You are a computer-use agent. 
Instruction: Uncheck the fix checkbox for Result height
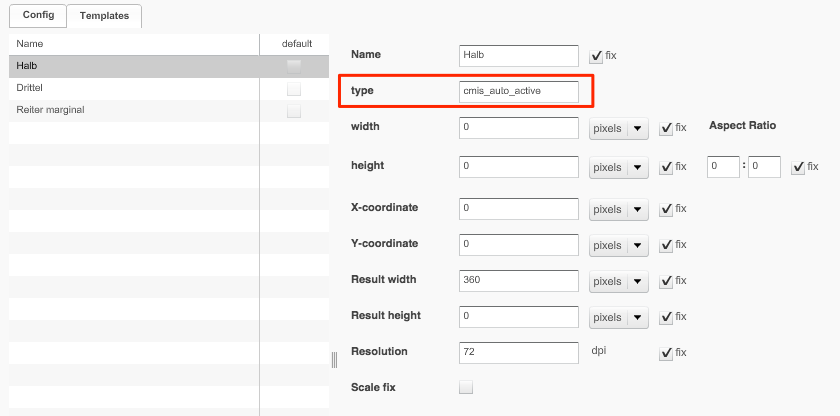coord(665,317)
